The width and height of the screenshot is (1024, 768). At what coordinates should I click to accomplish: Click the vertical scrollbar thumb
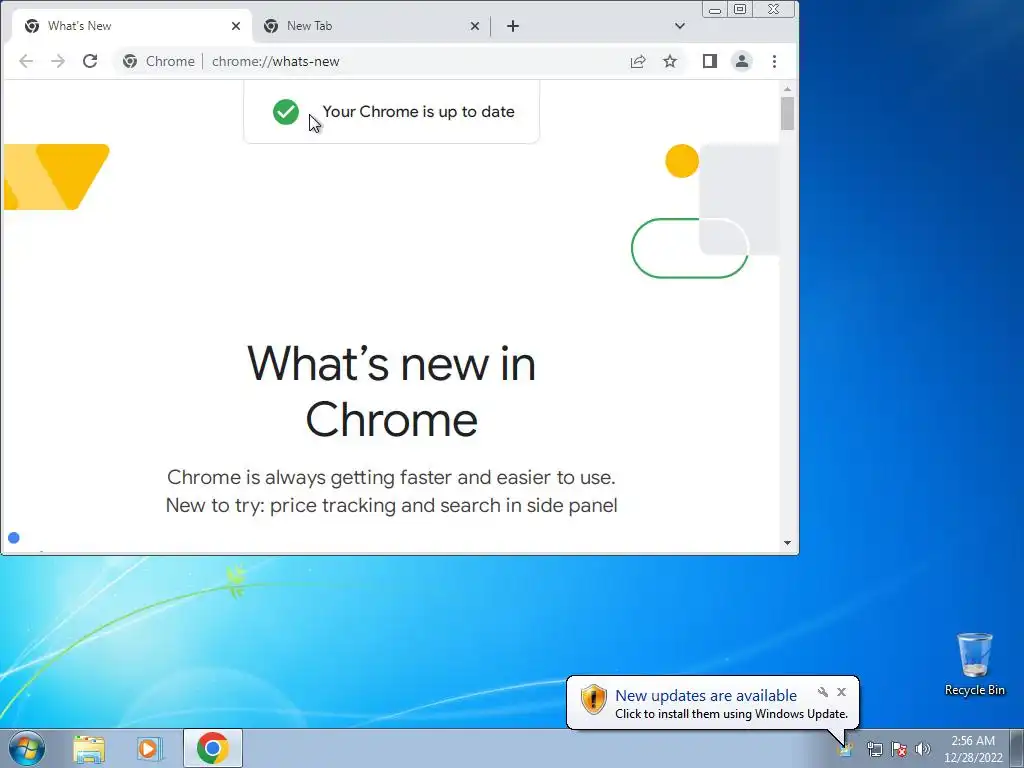pyautogui.click(x=788, y=113)
